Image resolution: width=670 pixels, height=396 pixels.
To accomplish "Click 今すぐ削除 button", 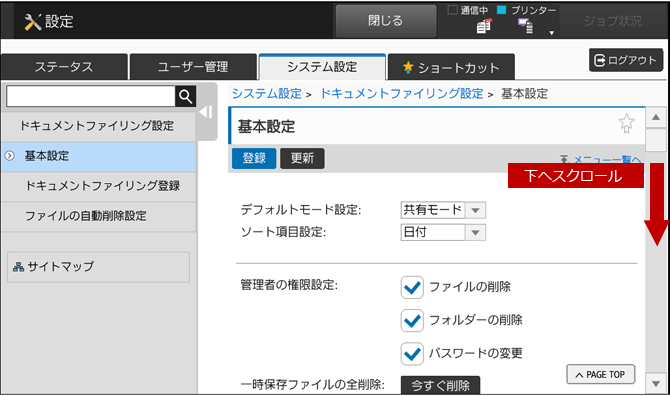I will (x=441, y=385).
